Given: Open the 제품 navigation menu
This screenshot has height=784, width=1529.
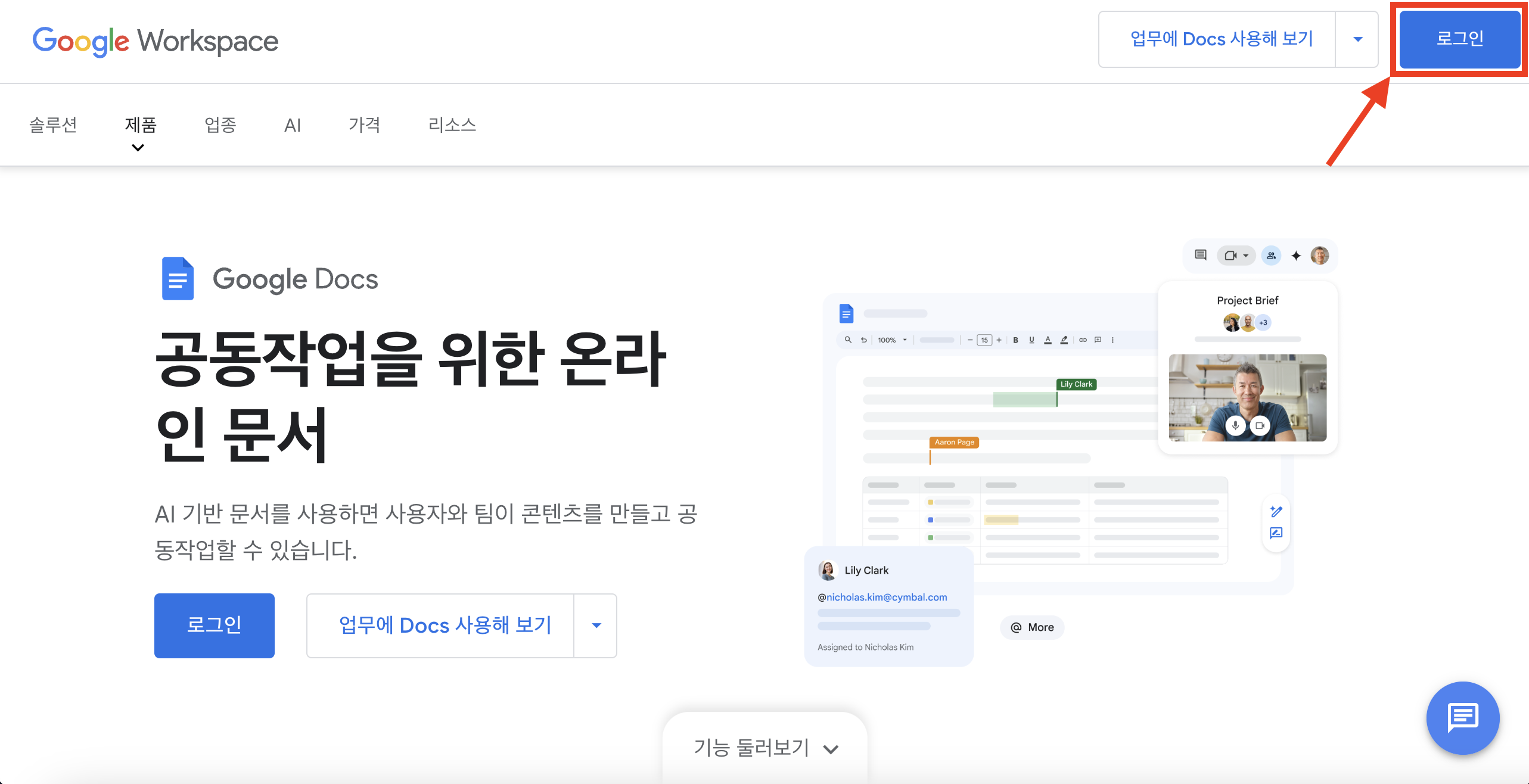Looking at the screenshot, I should pos(141,125).
